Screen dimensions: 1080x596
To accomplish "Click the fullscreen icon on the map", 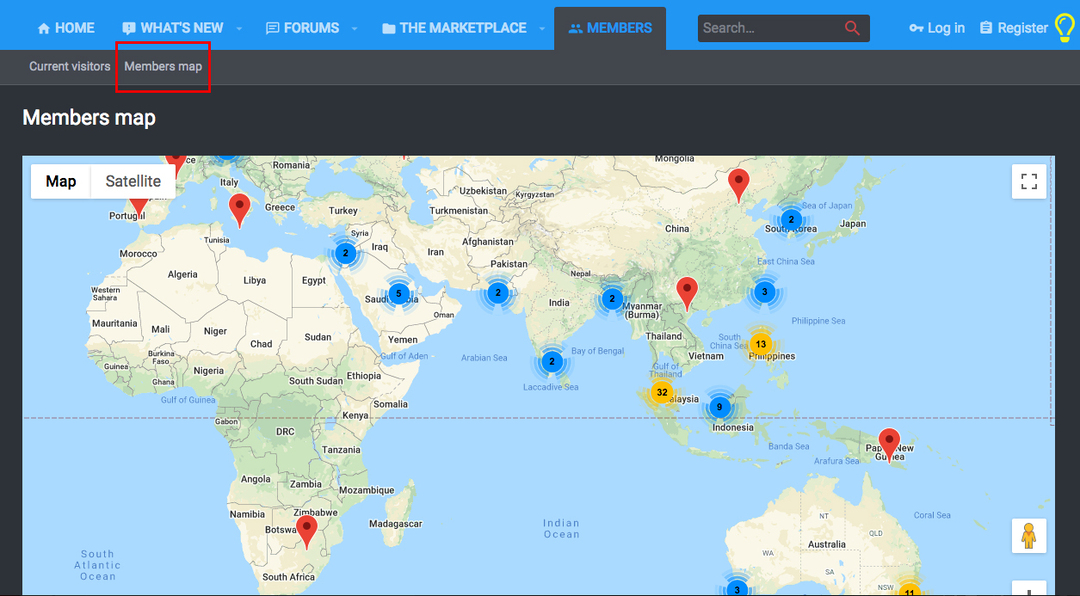I will (x=1029, y=181).
